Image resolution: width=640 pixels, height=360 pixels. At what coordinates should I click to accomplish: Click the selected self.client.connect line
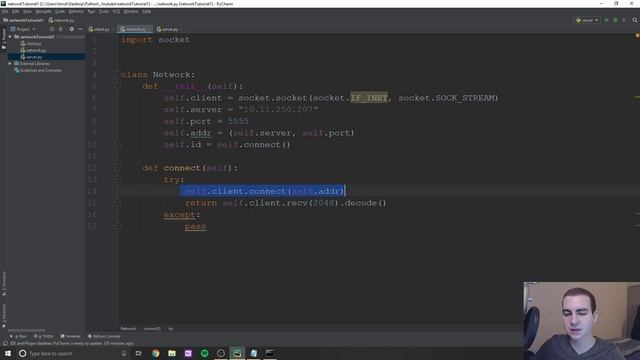point(264,191)
